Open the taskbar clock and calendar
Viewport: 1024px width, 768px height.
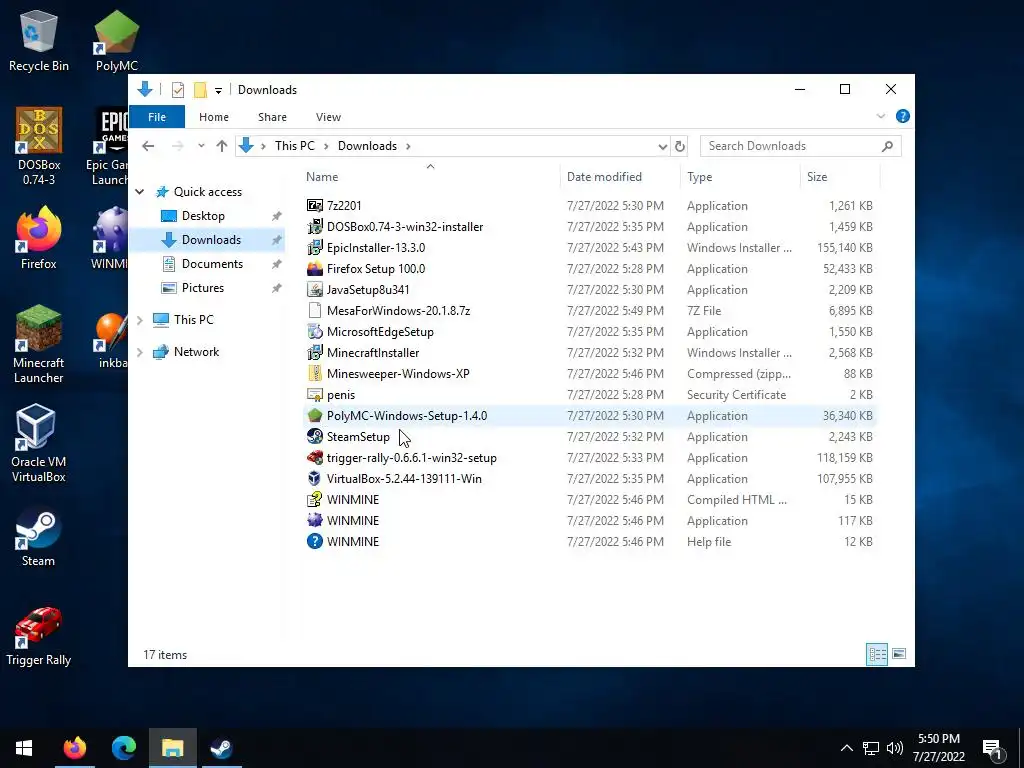[x=938, y=748]
